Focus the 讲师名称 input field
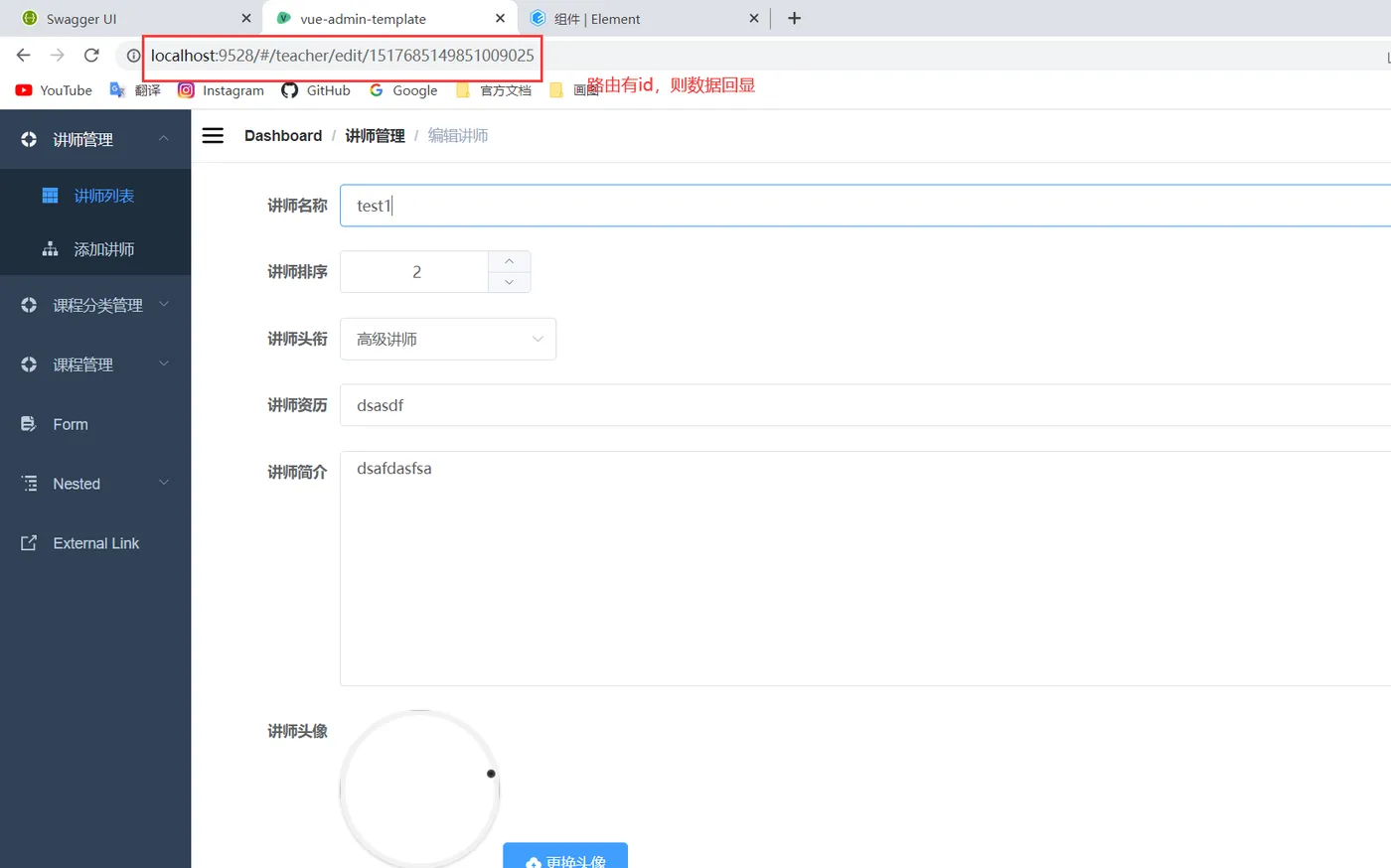The height and width of the screenshot is (868, 1391). (x=865, y=206)
